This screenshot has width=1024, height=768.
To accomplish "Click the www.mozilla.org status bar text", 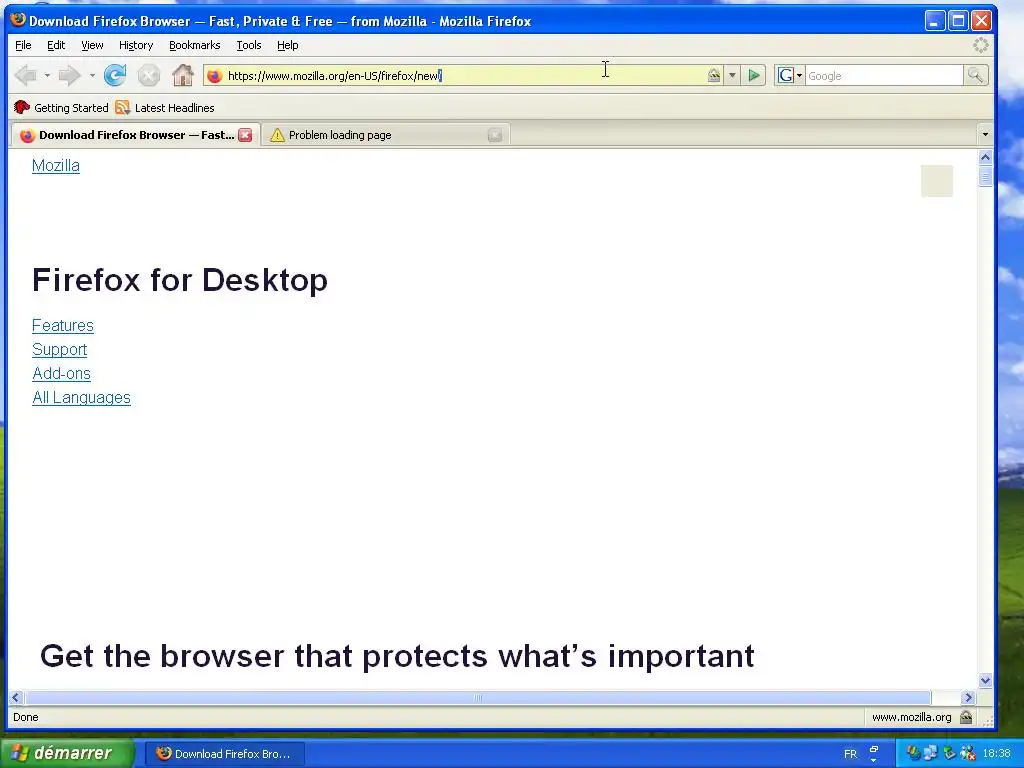I will click(x=912, y=717).
